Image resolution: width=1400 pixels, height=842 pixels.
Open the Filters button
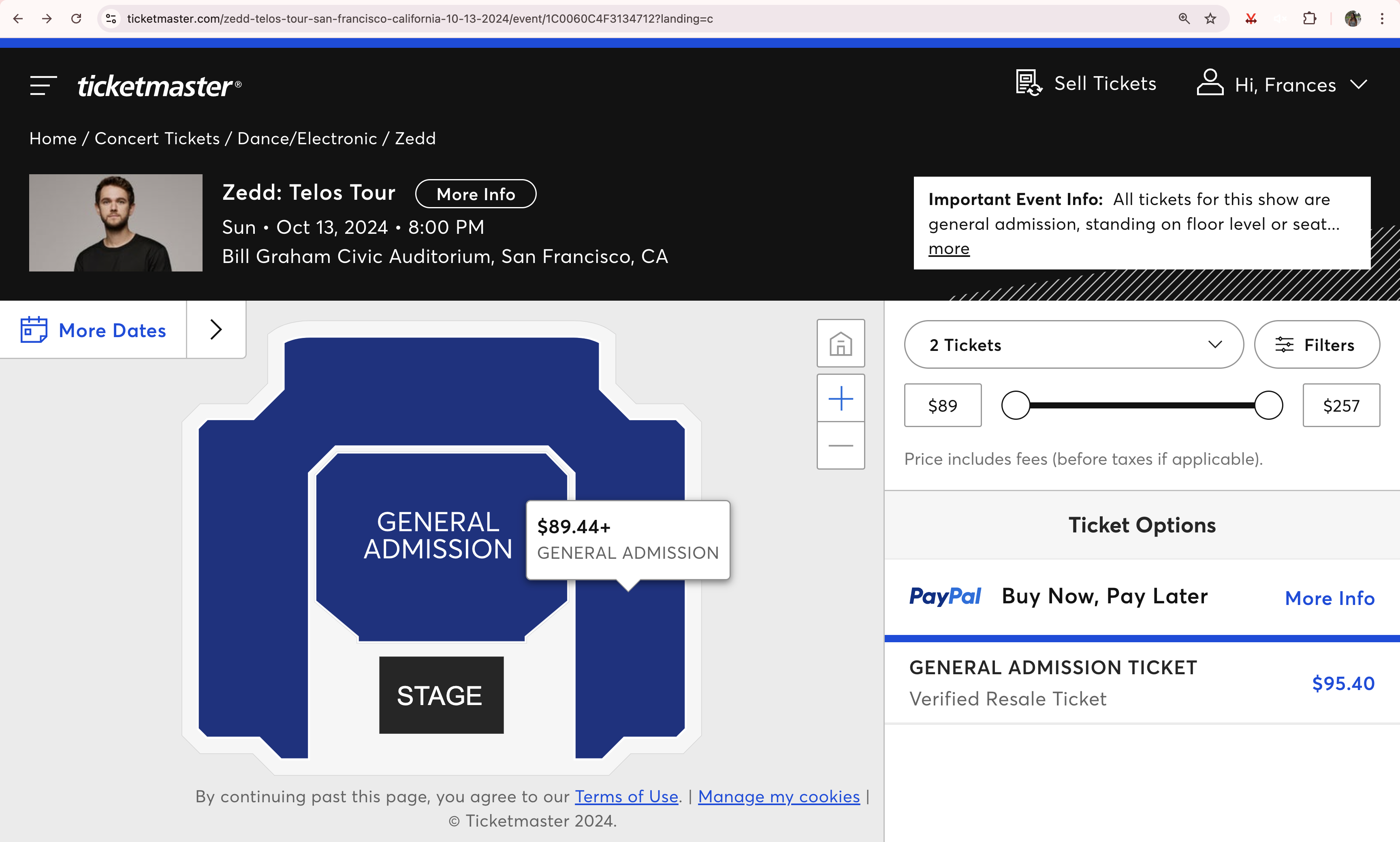coord(1317,344)
